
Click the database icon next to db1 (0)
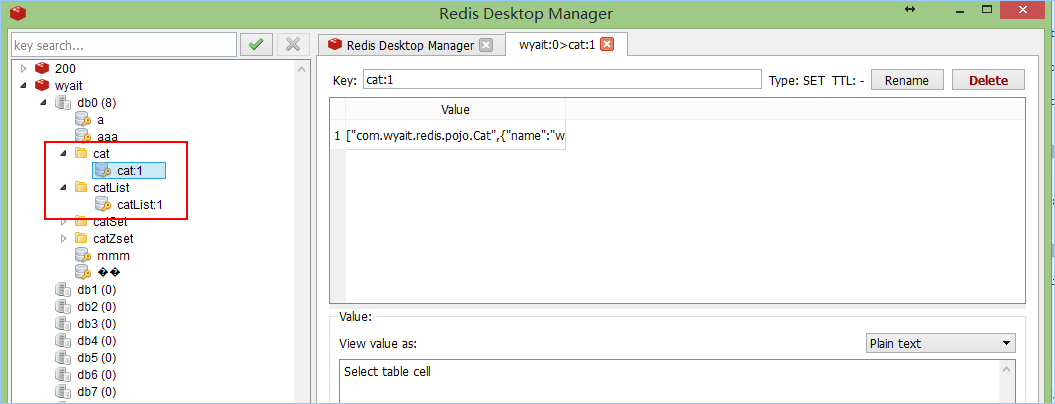63,290
